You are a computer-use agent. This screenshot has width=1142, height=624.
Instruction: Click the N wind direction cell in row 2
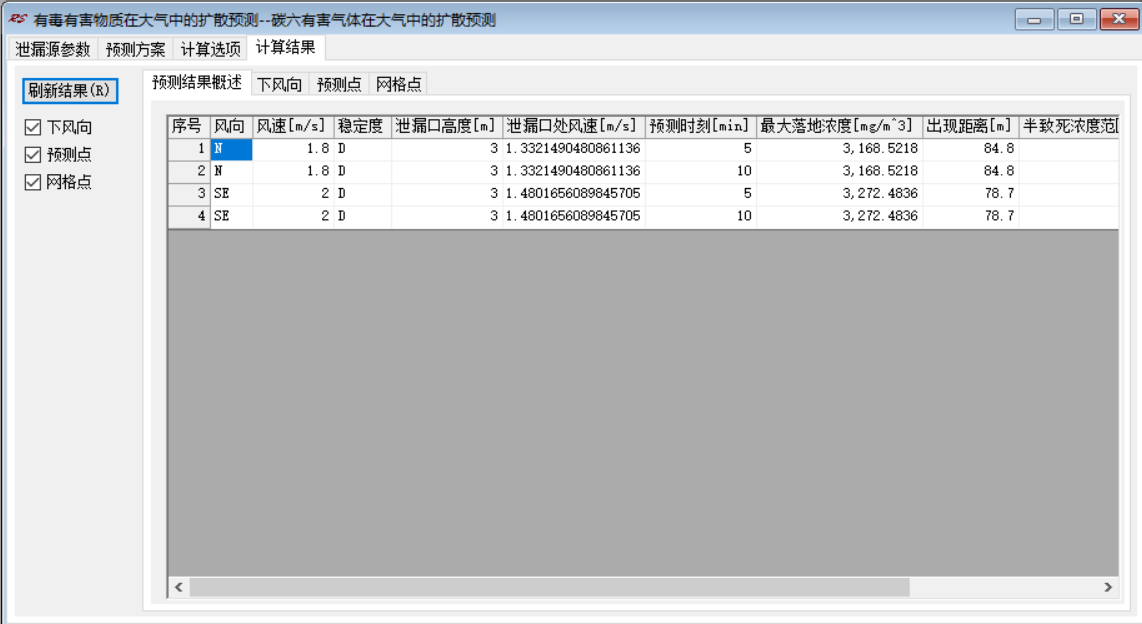(x=231, y=171)
